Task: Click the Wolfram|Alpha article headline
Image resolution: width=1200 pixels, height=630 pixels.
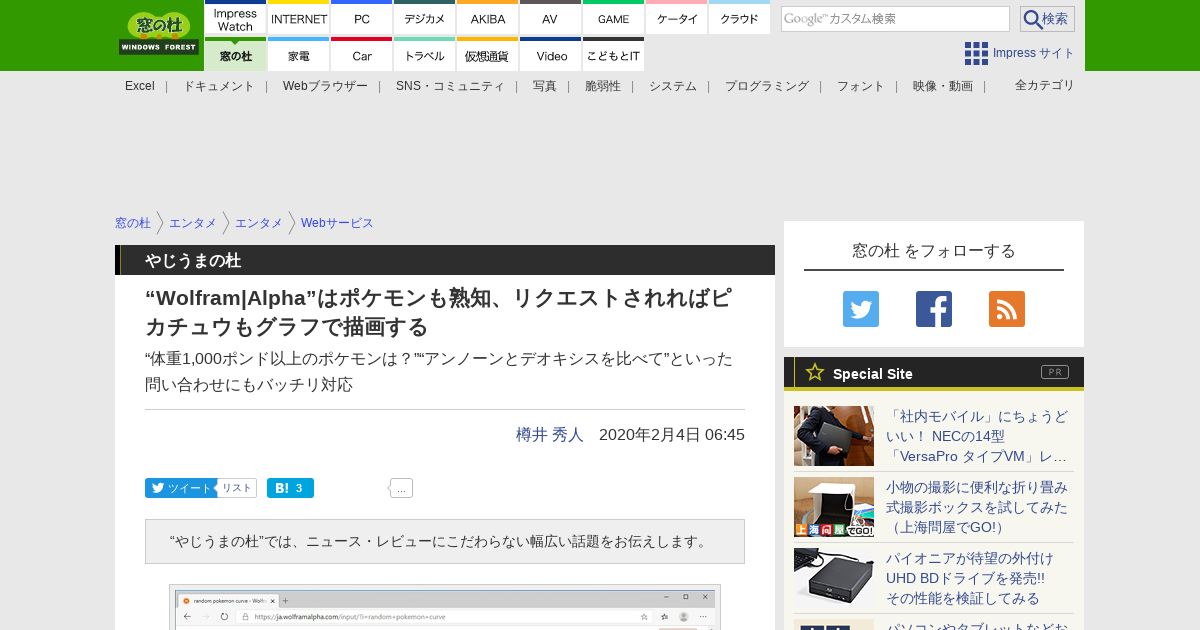Action: pyautogui.click(x=438, y=313)
